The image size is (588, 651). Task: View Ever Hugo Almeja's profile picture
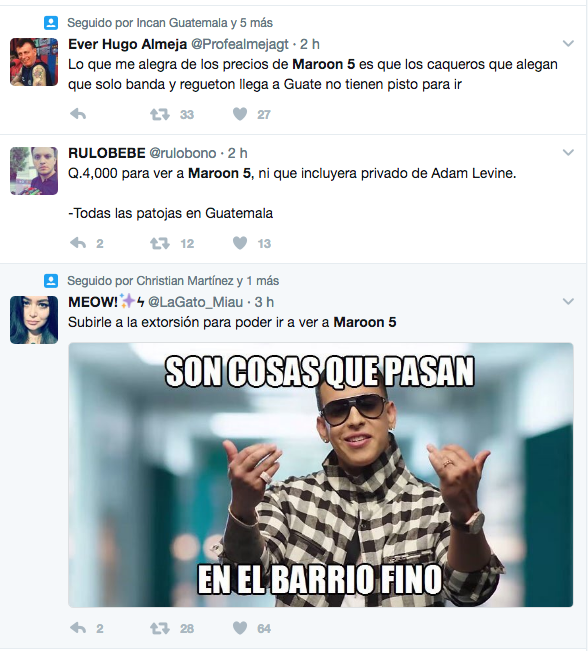(34, 62)
